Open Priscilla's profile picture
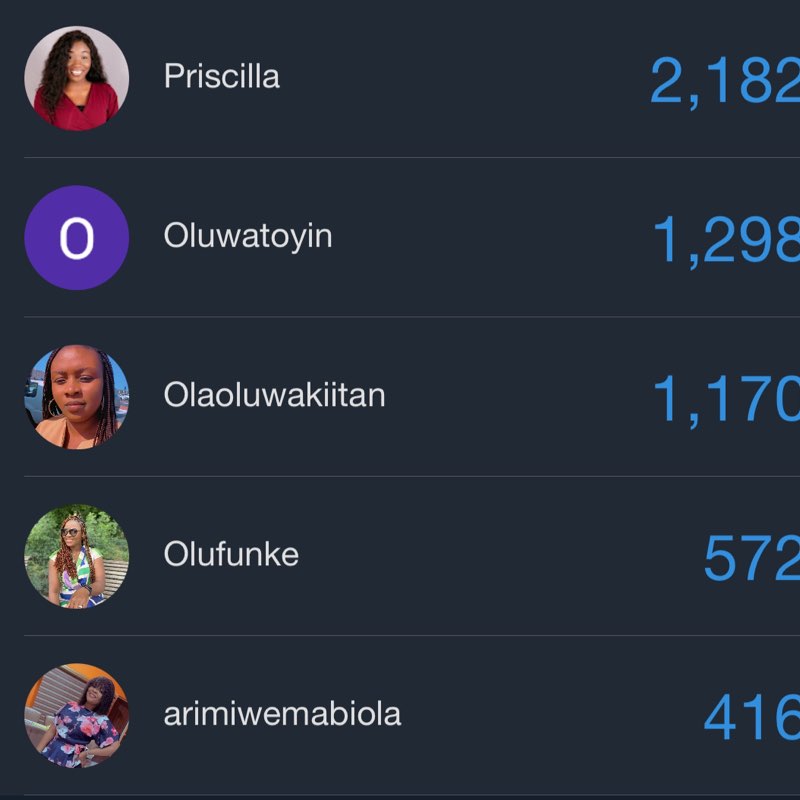800x800 pixels. pos(76,78)
